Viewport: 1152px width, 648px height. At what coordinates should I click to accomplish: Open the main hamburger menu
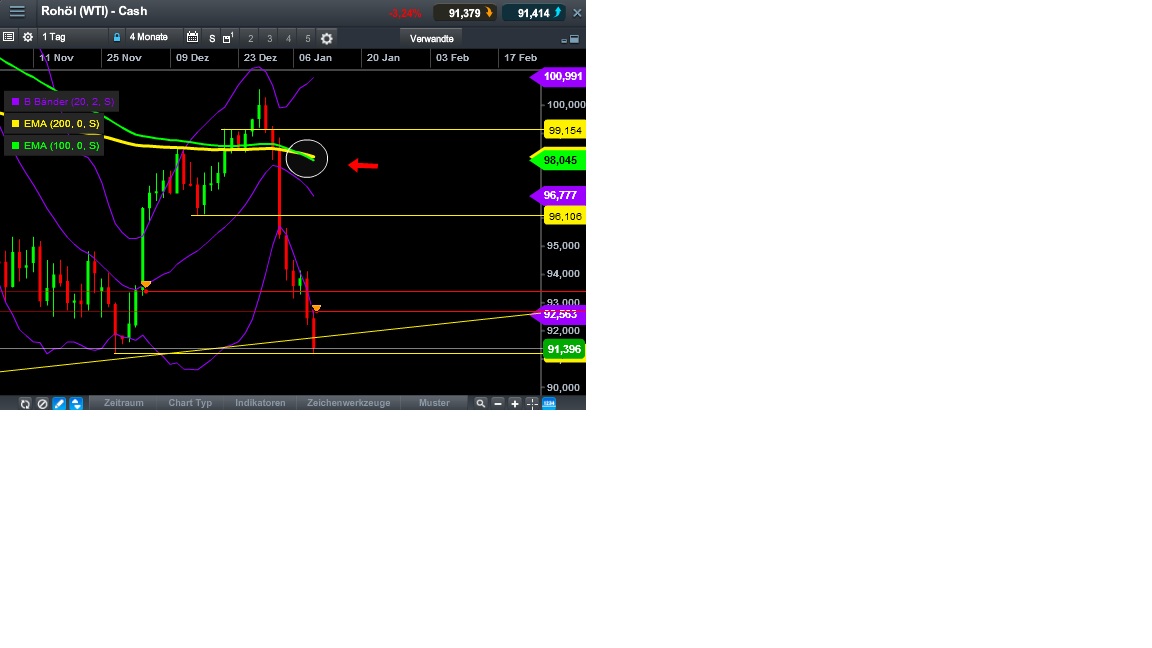pyautogui.click(x=17, y=11)
